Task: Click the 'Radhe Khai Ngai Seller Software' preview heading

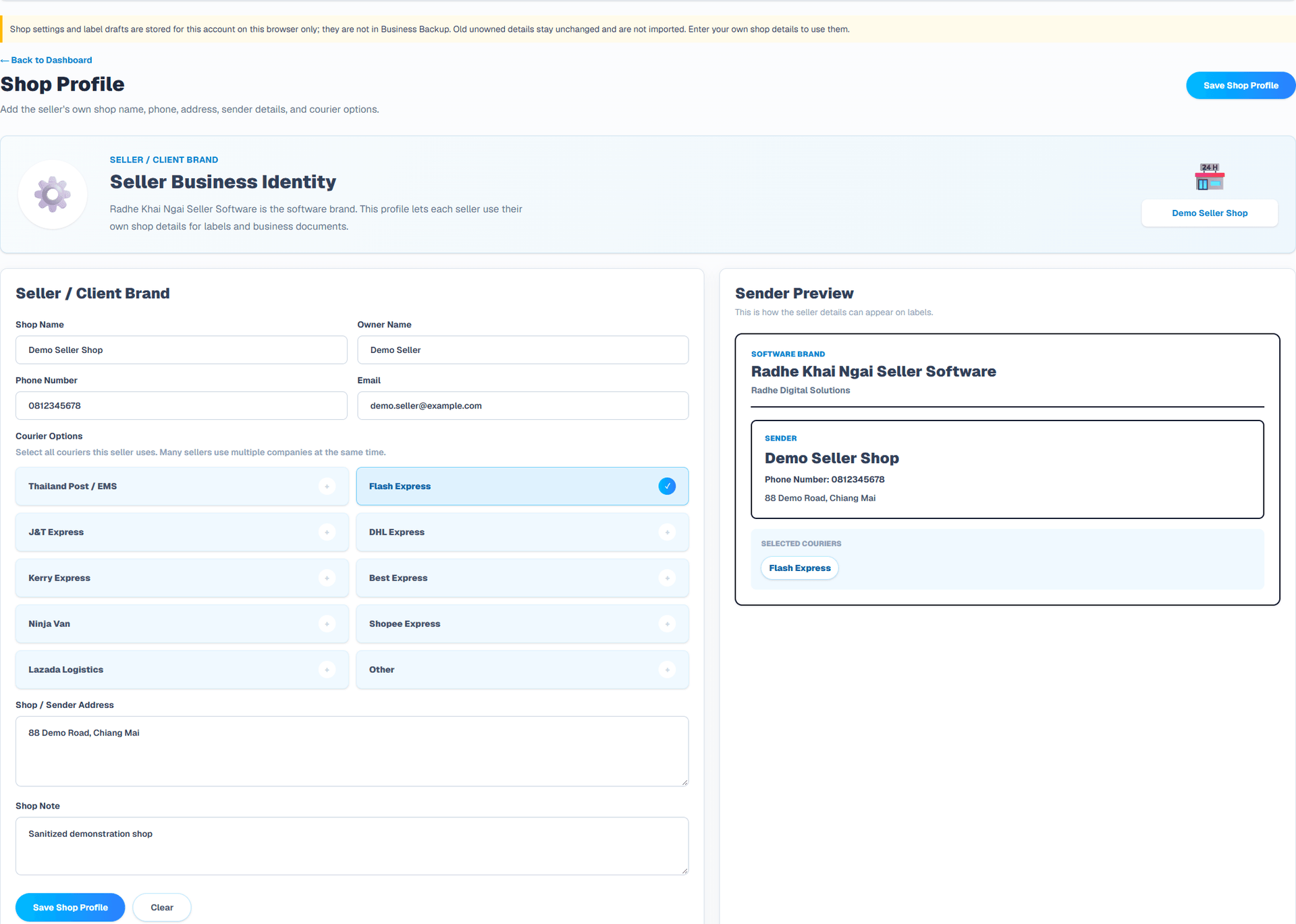Action: [x=873, y=371]
